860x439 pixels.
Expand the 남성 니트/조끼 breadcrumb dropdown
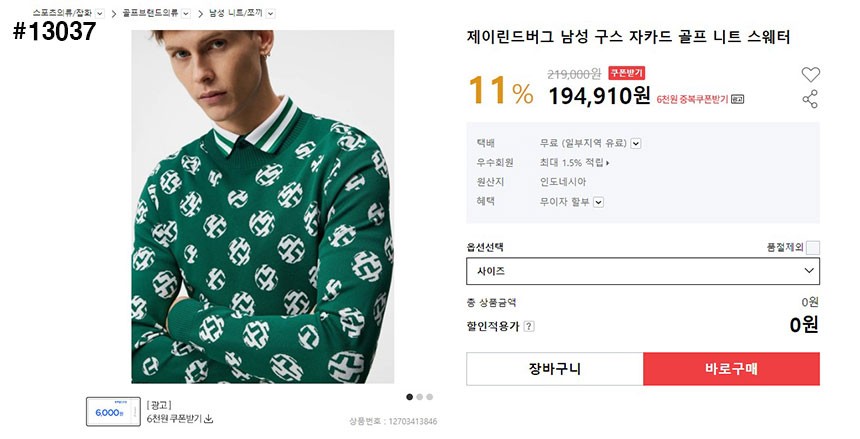click(x=271, y=13)
